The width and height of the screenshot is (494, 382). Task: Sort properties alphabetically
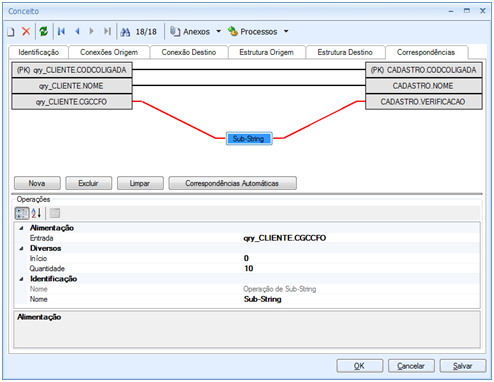coord(36,213)
